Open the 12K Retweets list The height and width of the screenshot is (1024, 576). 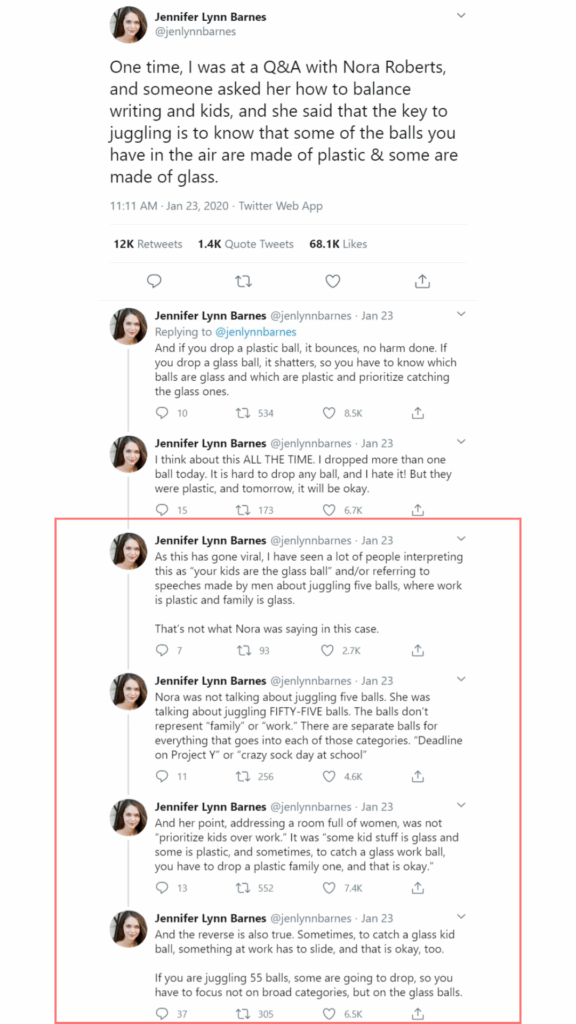tap(148, 244)
